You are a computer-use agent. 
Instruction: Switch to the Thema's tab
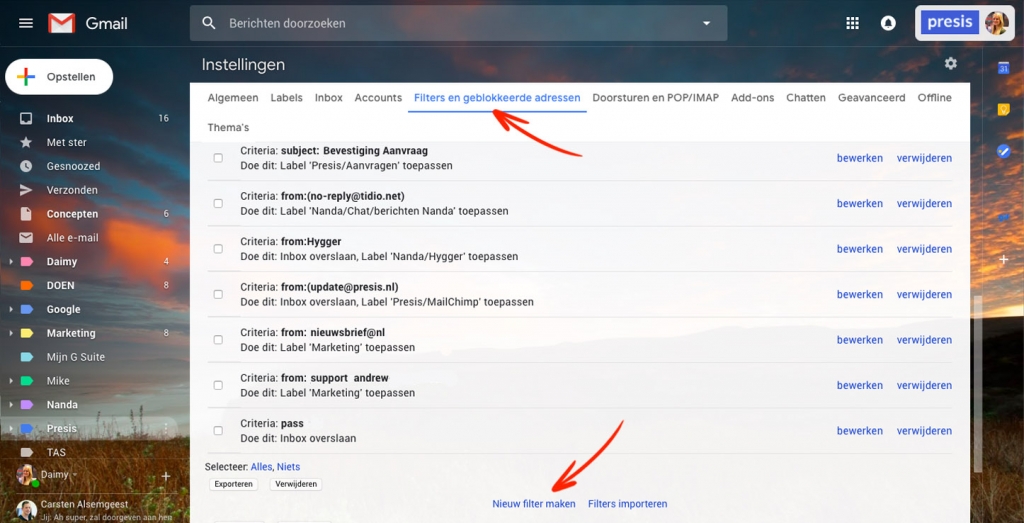click(228, 127)
